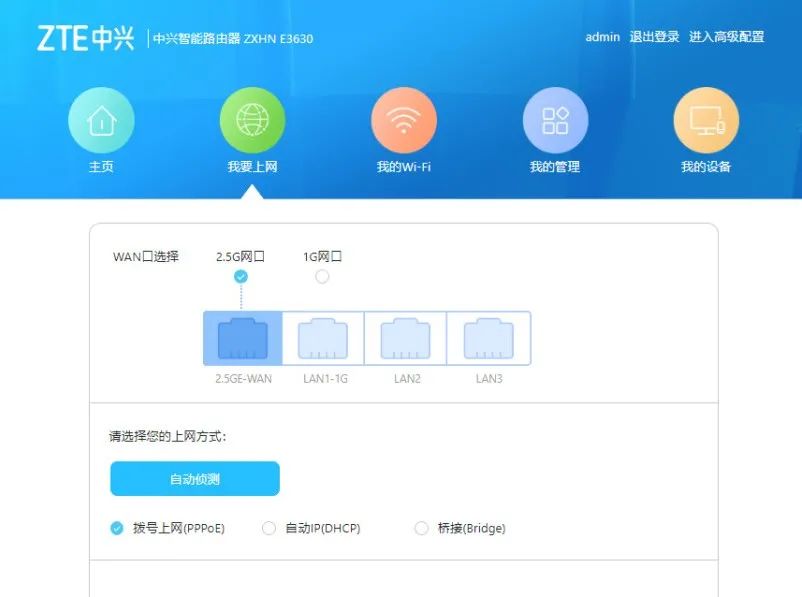Click the admin account name

click(600, 38)
